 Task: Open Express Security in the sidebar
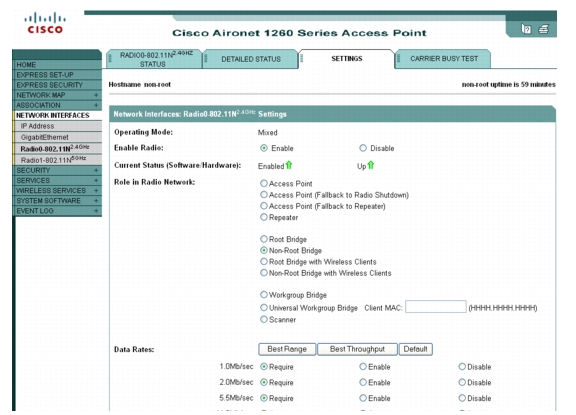click(x=57, y=85)
